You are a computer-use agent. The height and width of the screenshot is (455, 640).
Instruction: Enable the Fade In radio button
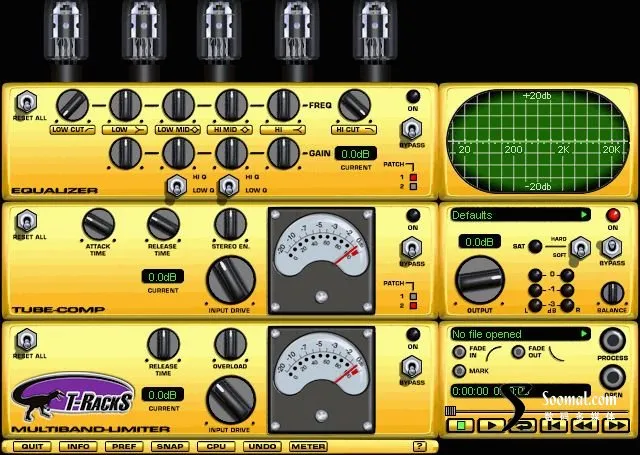click(459, 351)
